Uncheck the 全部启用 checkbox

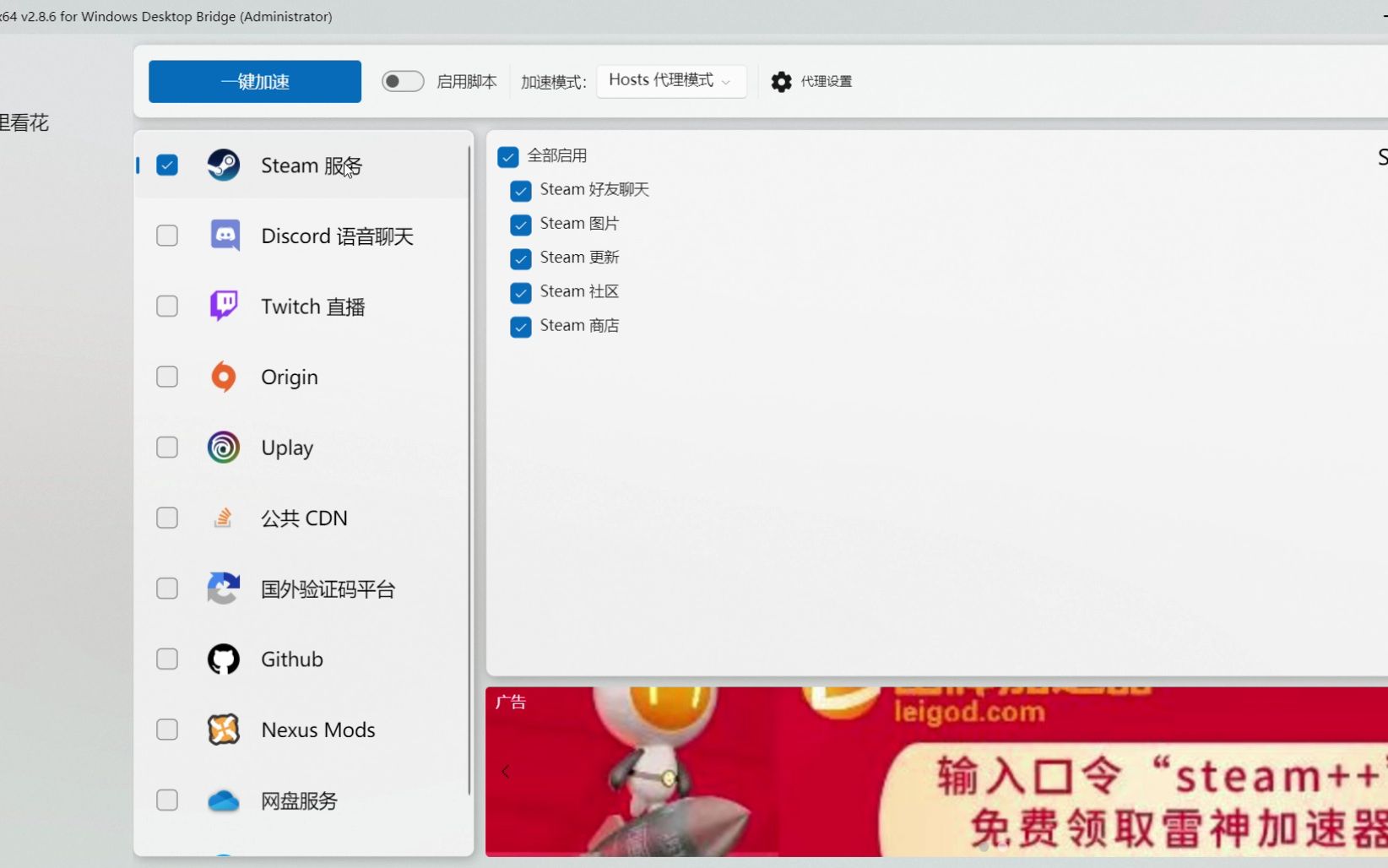coord(507,156)
